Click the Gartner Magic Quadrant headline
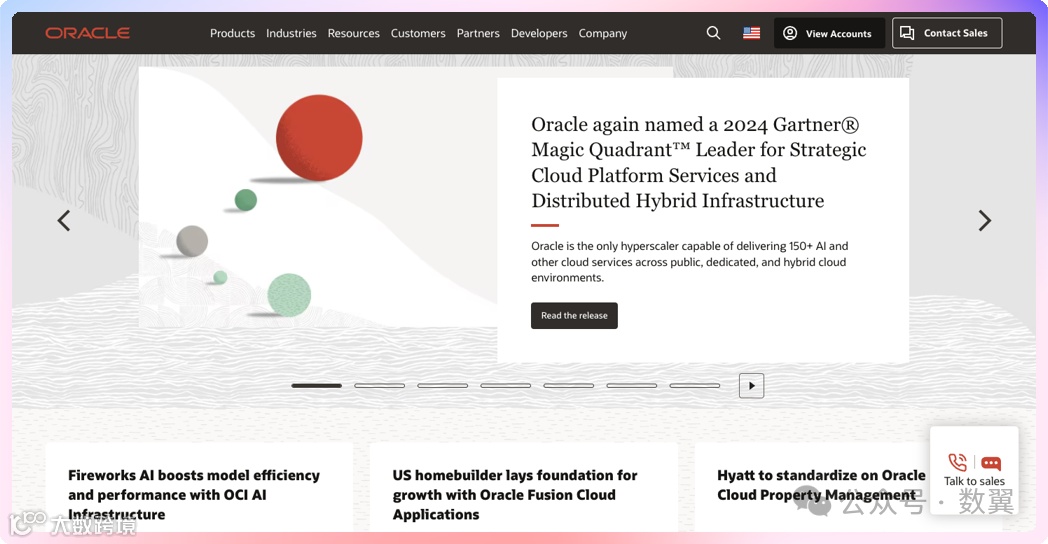The width and height of the screenshot is (1048, 544). pyautogui.click(x=698, y=162)
